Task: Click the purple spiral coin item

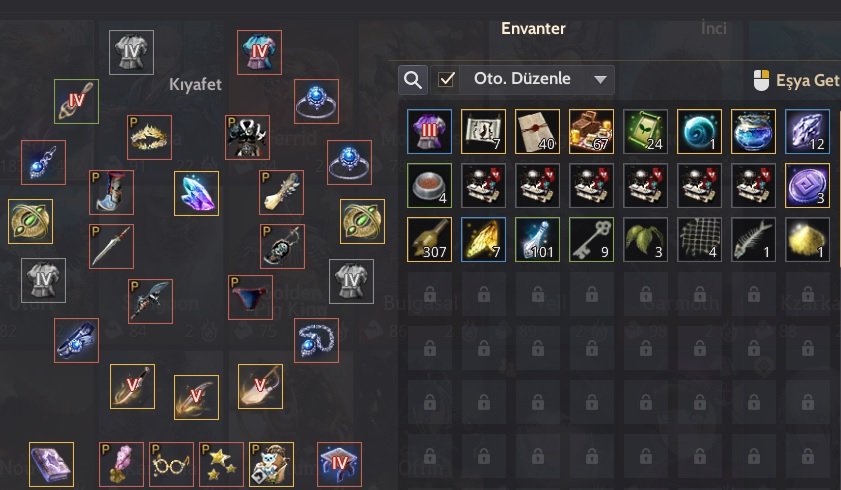Action: pos(807,185)
